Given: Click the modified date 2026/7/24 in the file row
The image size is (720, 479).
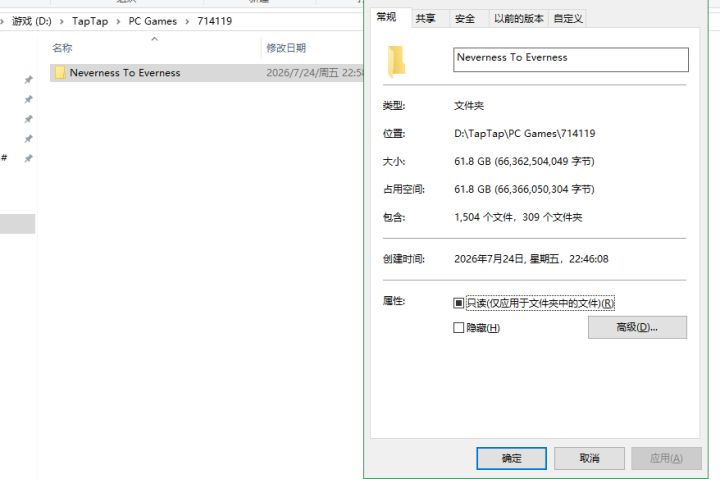Looking at the screenshot, I should click(x=315, y=73).
